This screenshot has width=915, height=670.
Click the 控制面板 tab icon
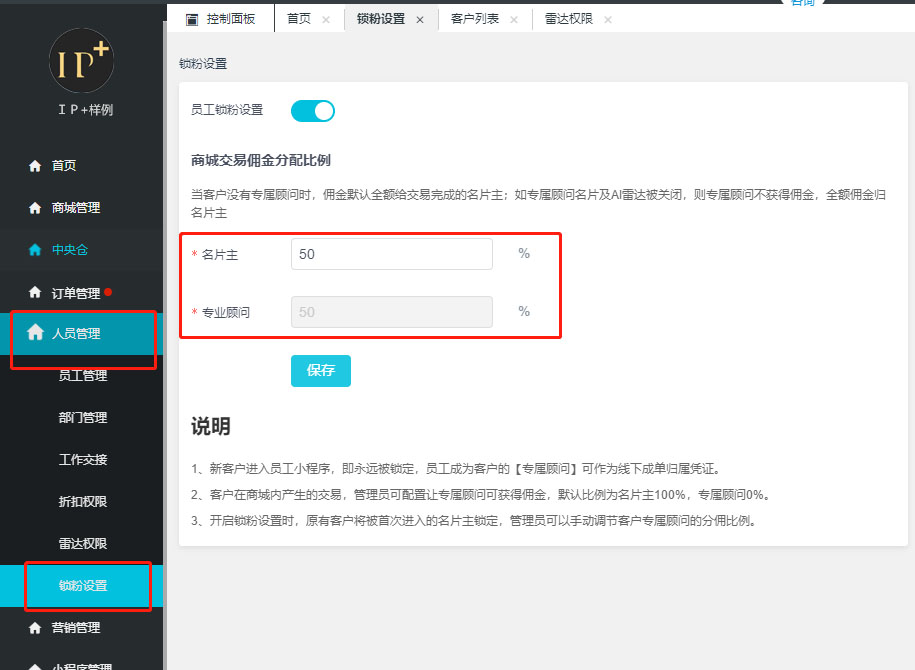[192, 19]
